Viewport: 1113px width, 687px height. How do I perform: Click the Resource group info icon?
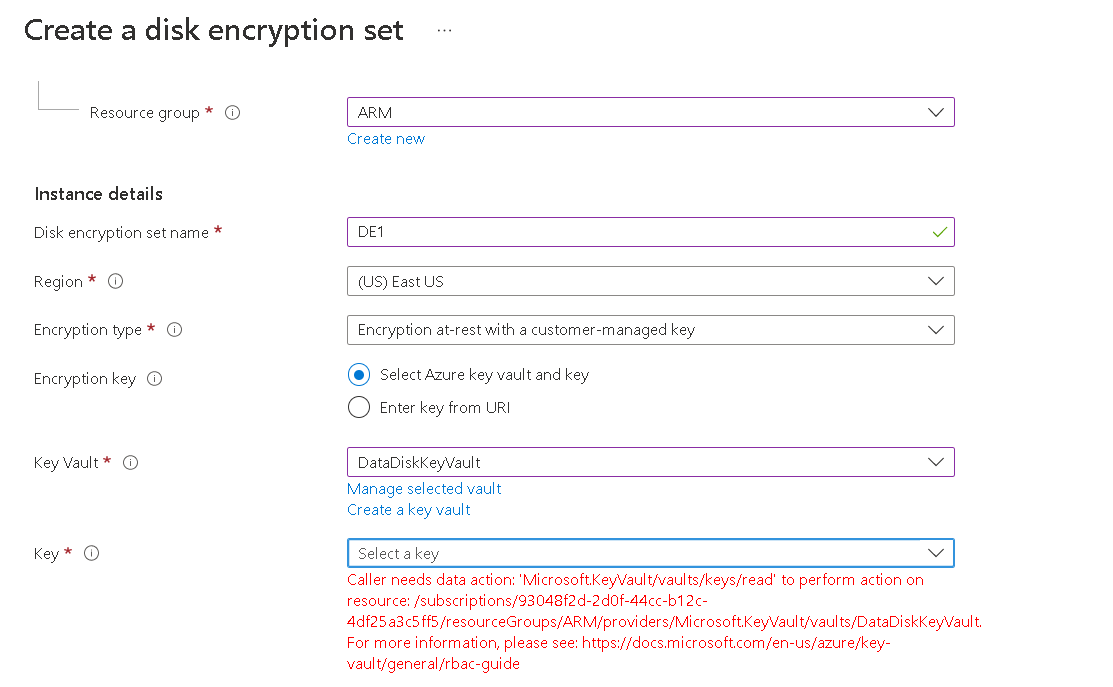pos(232,113)
